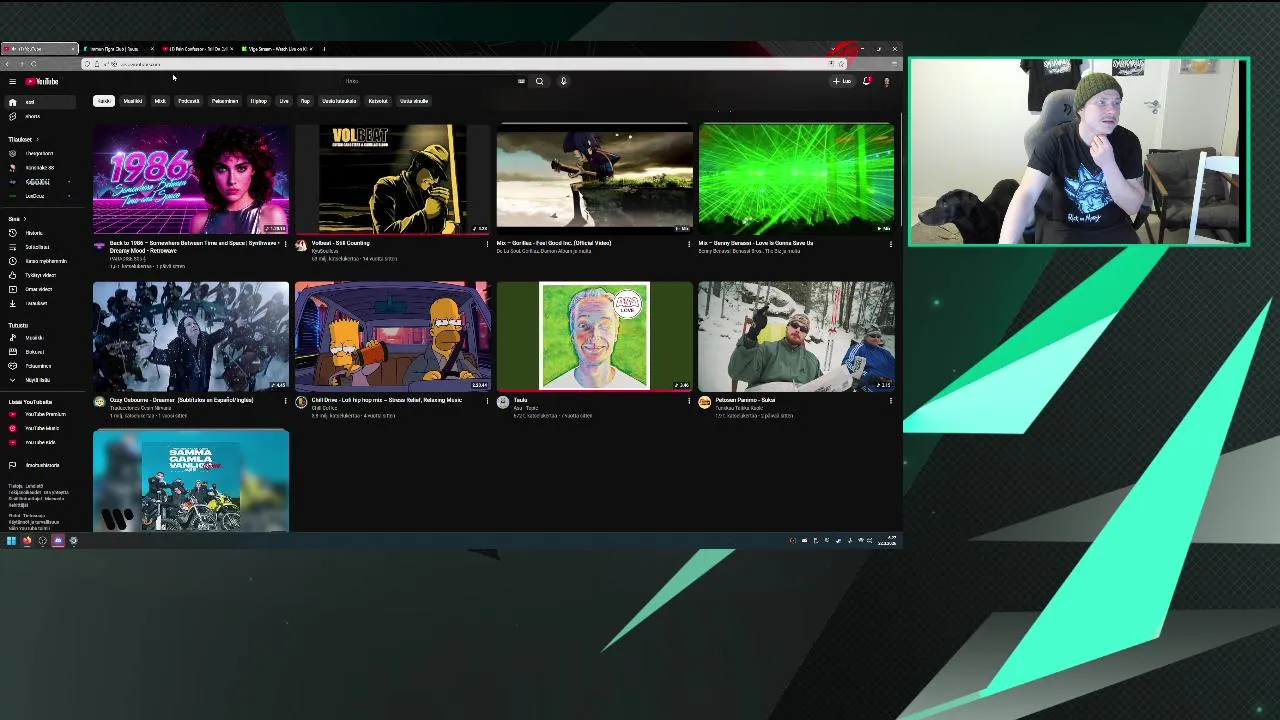
Task: Open the on-screen keyboard icon in search
Action: coord(521,81)
